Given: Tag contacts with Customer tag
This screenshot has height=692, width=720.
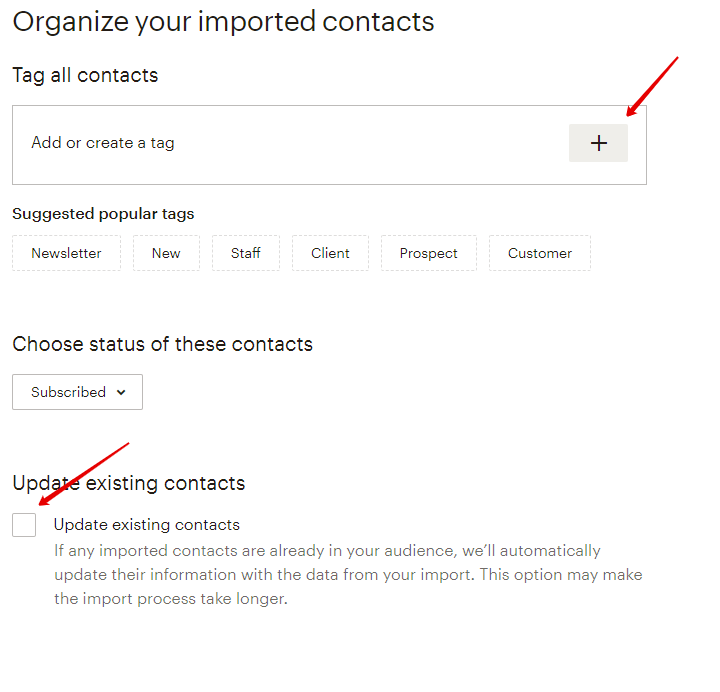Looking at the screenshot, I should pyautogui.click(x=540, y=253).
